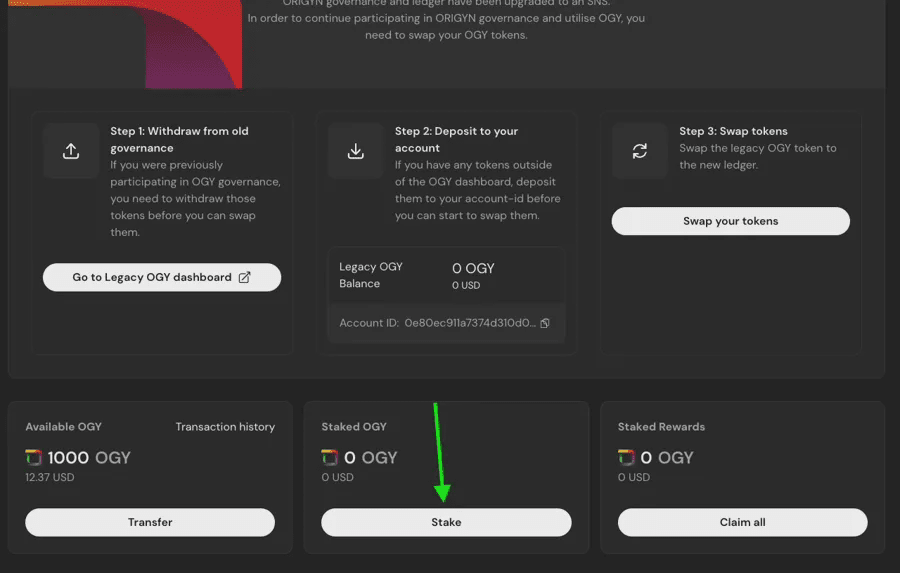The width and height of the screenshot is (900, 573).
Task: Select the Account ID 0e80ec911a7374d310d0 text
Action: coord(470,323)
